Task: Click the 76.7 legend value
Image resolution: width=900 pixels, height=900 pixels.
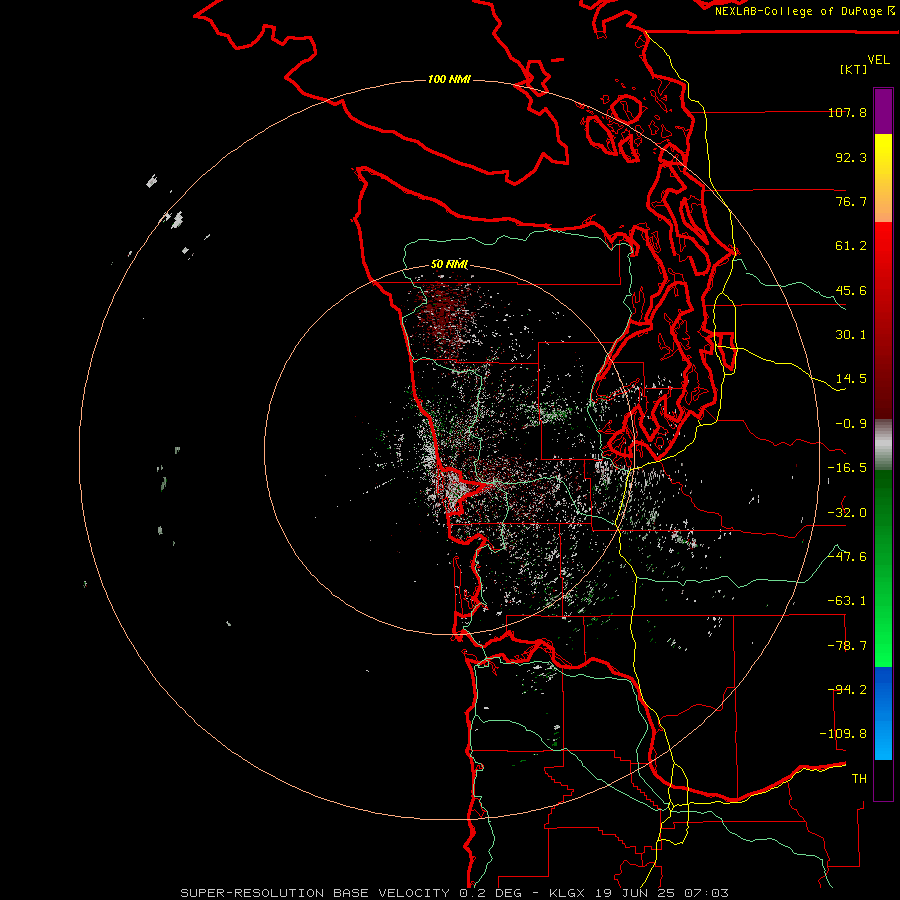Action: click(x=851, y=201)
